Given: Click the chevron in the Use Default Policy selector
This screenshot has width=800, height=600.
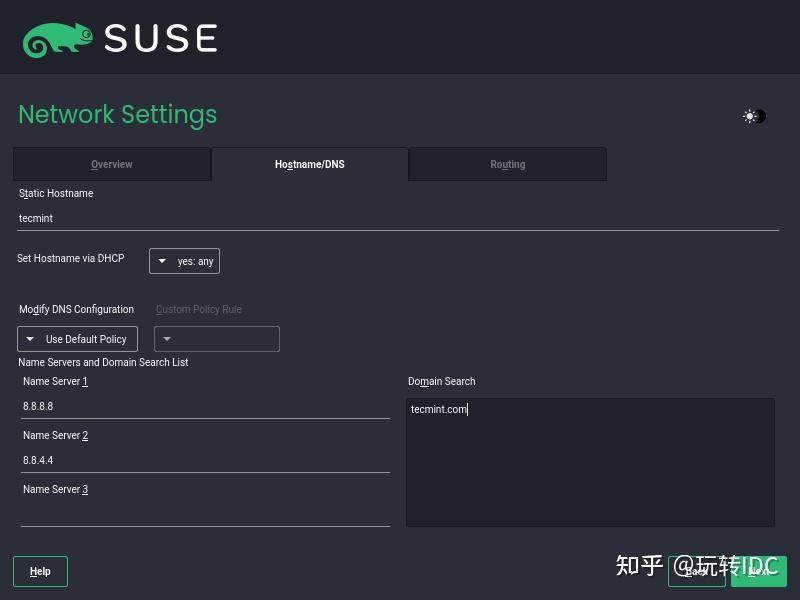Looking at the screenshot, I should coord(28,339).
